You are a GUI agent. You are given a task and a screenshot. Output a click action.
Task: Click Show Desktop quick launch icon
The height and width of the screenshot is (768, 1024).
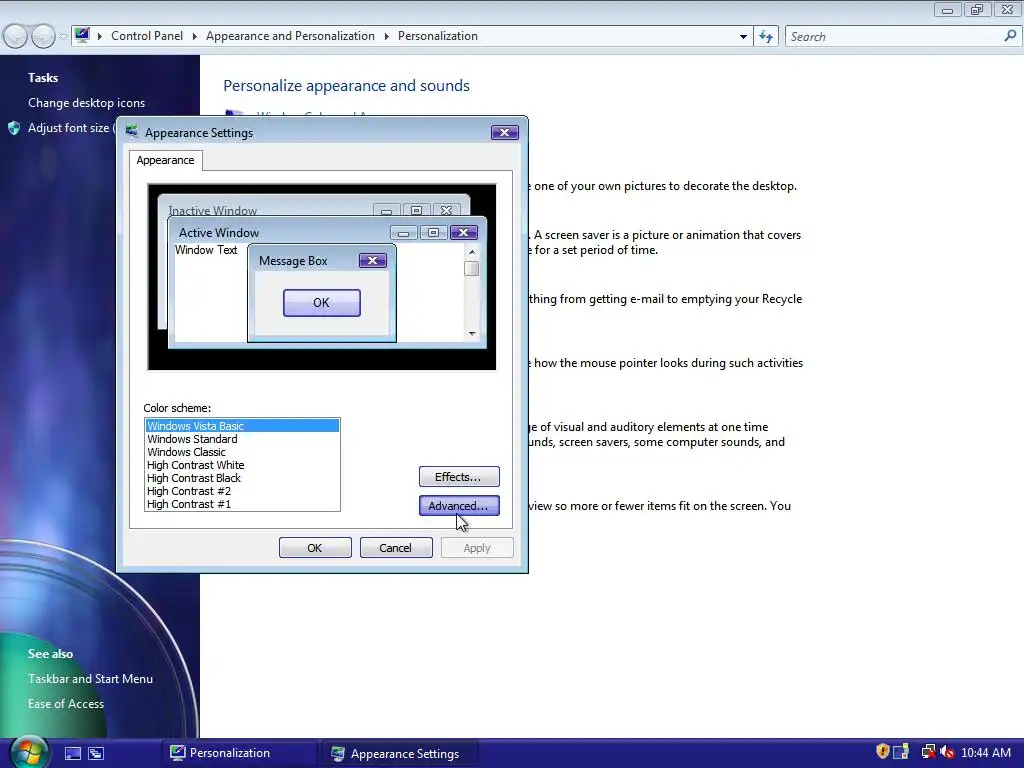point(72,754)
